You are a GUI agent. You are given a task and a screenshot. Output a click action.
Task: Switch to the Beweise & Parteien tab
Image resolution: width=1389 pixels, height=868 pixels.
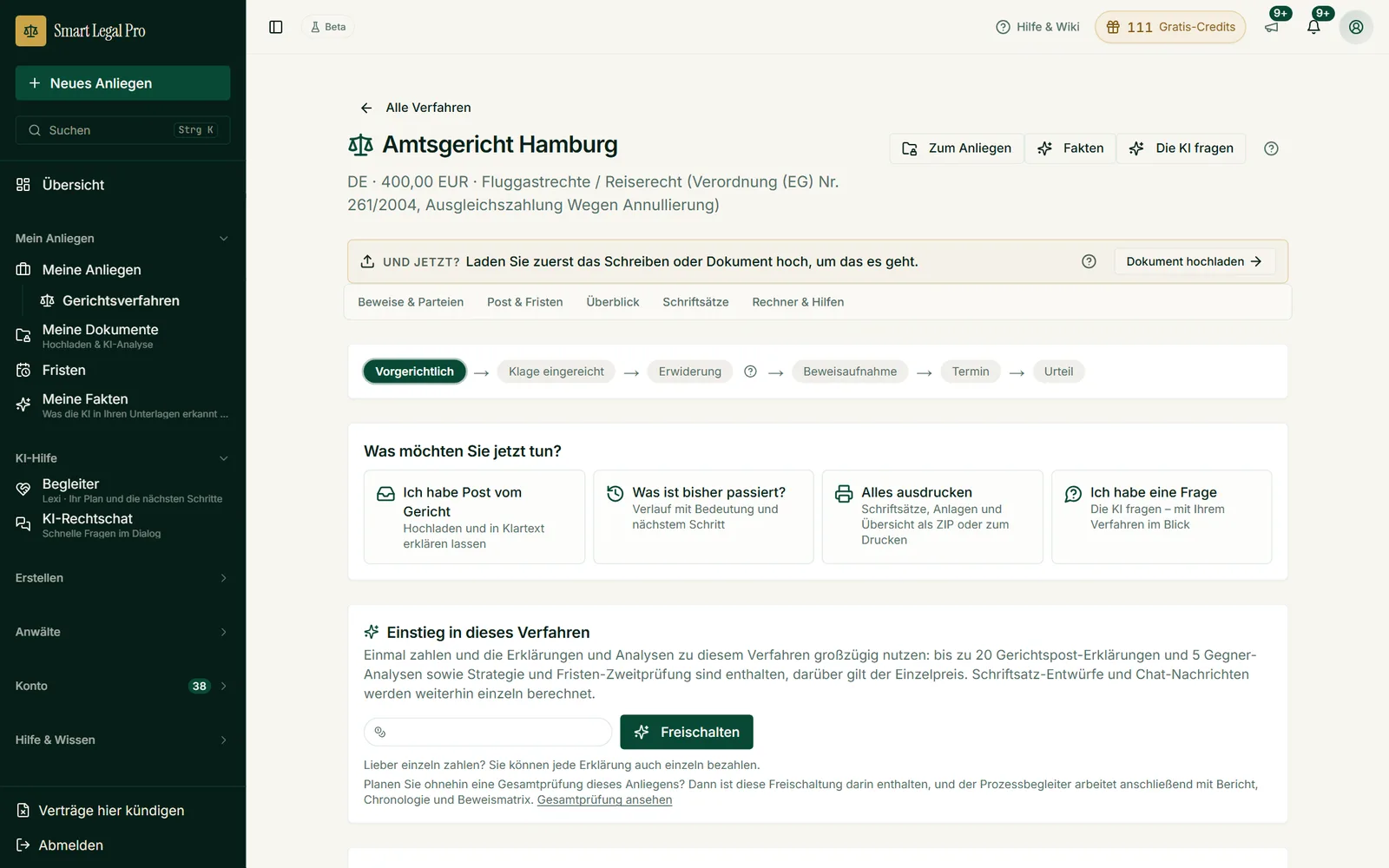click(411, 302)
